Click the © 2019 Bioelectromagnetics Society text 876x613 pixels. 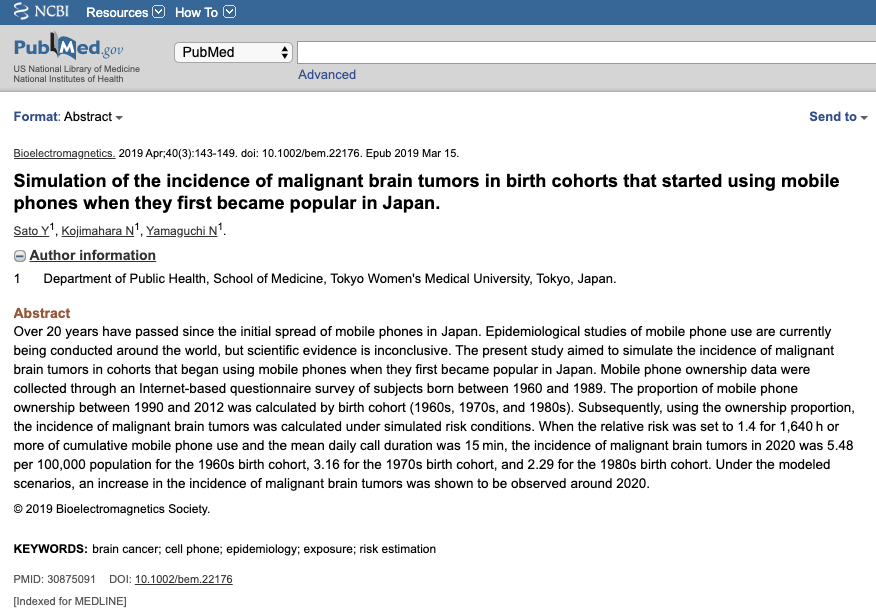112,509
